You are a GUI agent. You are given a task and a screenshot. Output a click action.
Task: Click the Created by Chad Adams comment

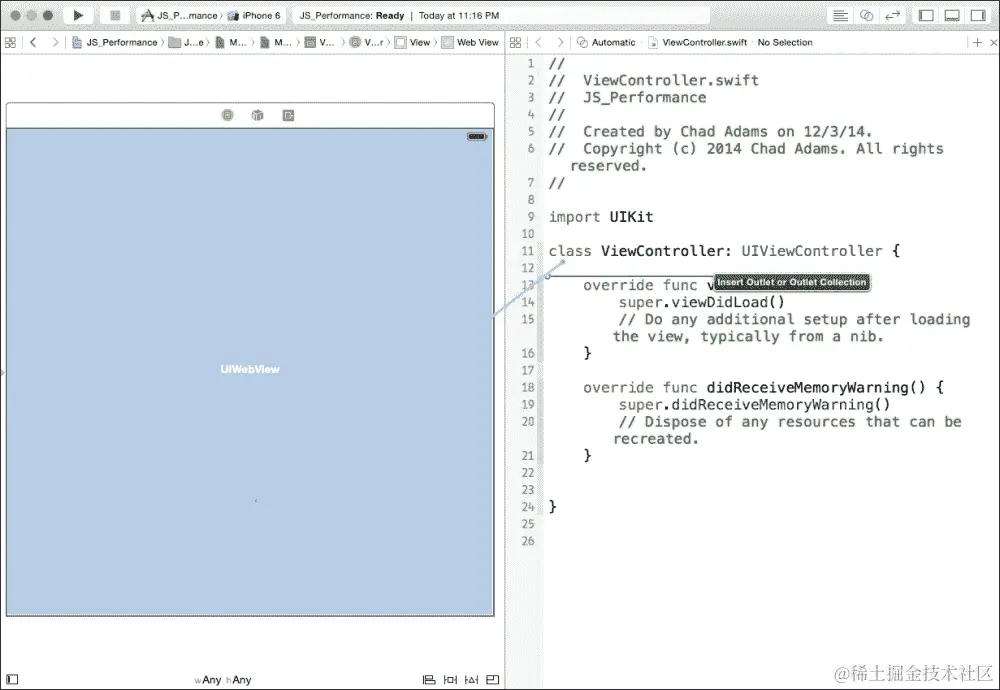710,131
